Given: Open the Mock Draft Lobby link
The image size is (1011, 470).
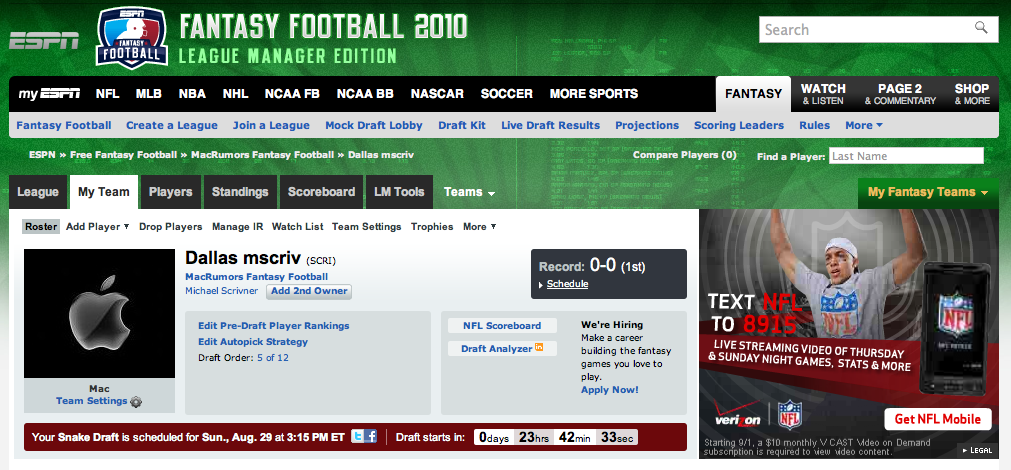Looking at the screenshot, I should [x=373, y=125].
